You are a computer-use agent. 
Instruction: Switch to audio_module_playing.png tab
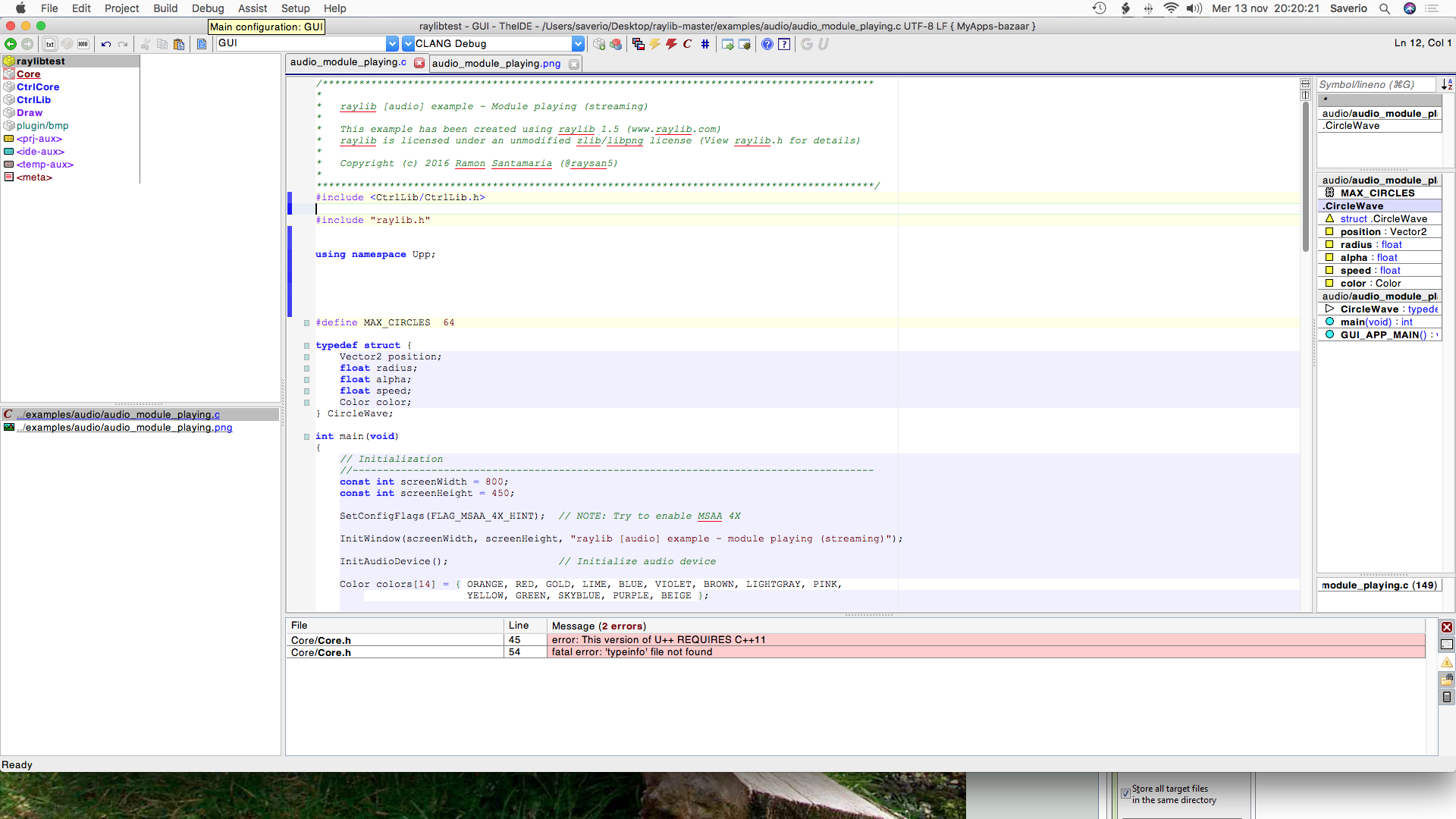click(x=496, y=64)
